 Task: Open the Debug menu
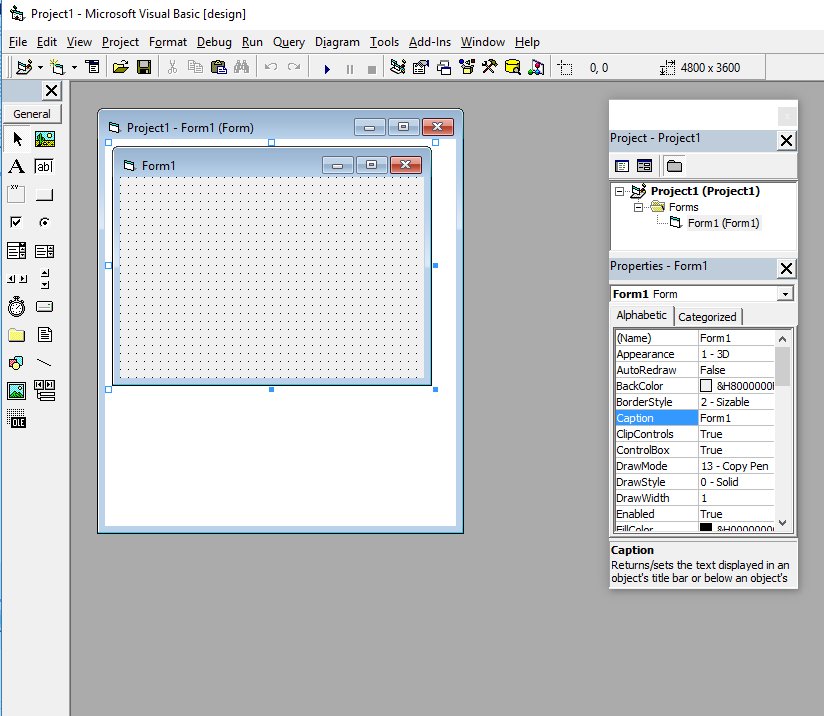[214, 42]
